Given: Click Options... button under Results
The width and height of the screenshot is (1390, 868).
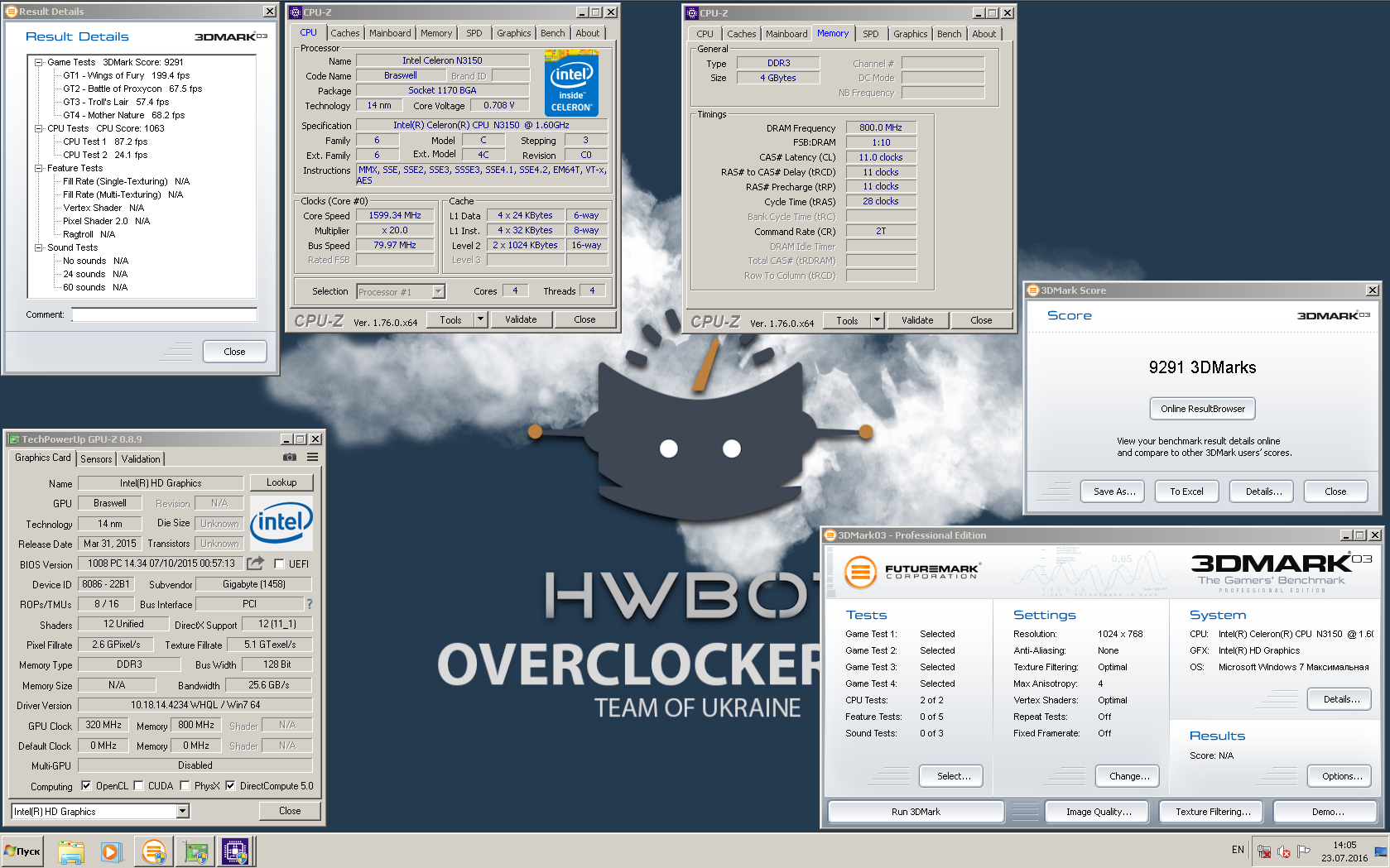Looking at the screenshot, I should [1340, 776].
